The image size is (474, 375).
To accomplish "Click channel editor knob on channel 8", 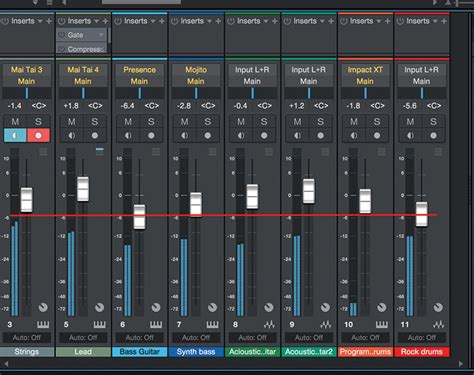I will point(269,307).
